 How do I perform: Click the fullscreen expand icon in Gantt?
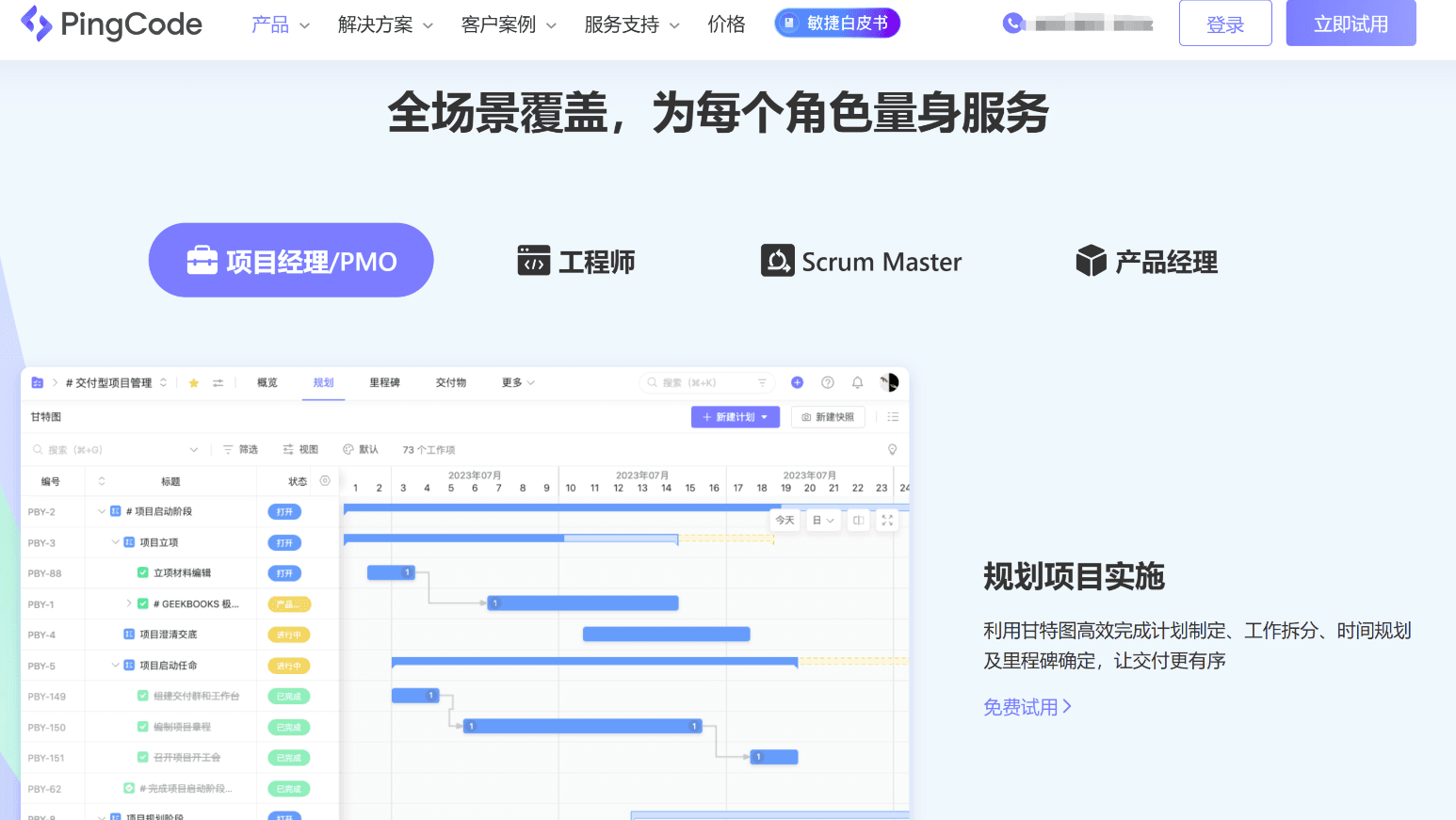pos(887,520)
